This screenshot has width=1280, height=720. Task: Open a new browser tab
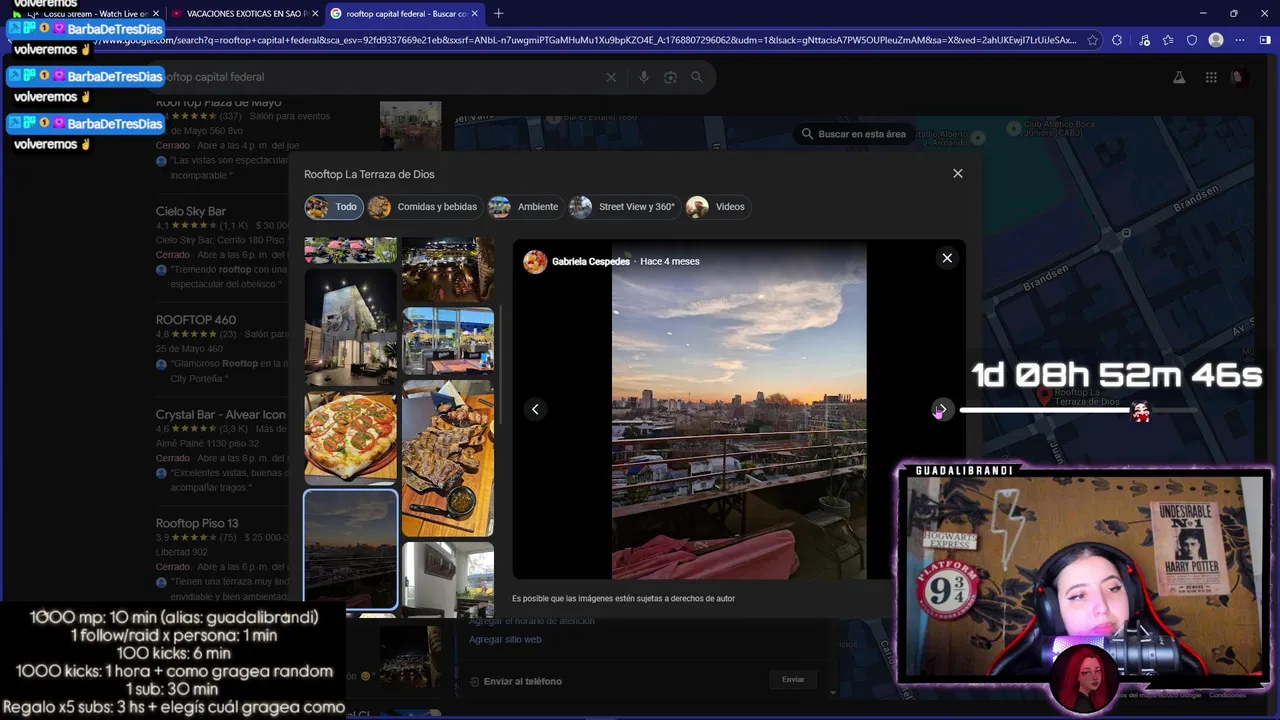pos(498,14)
